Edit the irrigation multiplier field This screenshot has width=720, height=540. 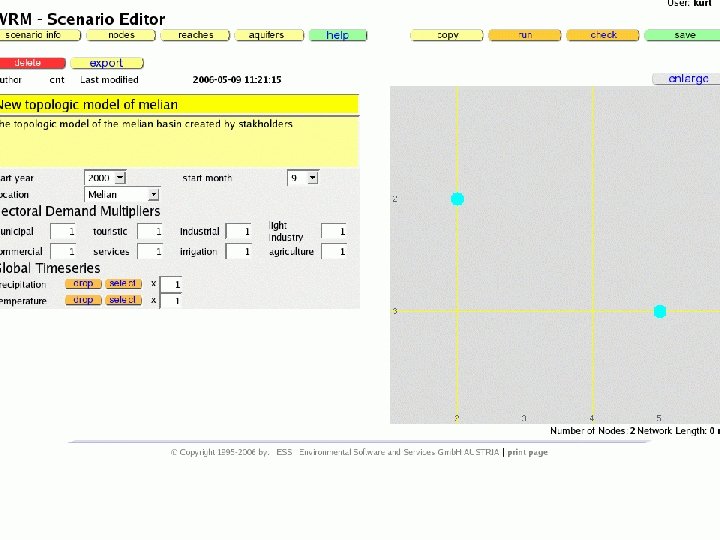(x=238, y=252)
